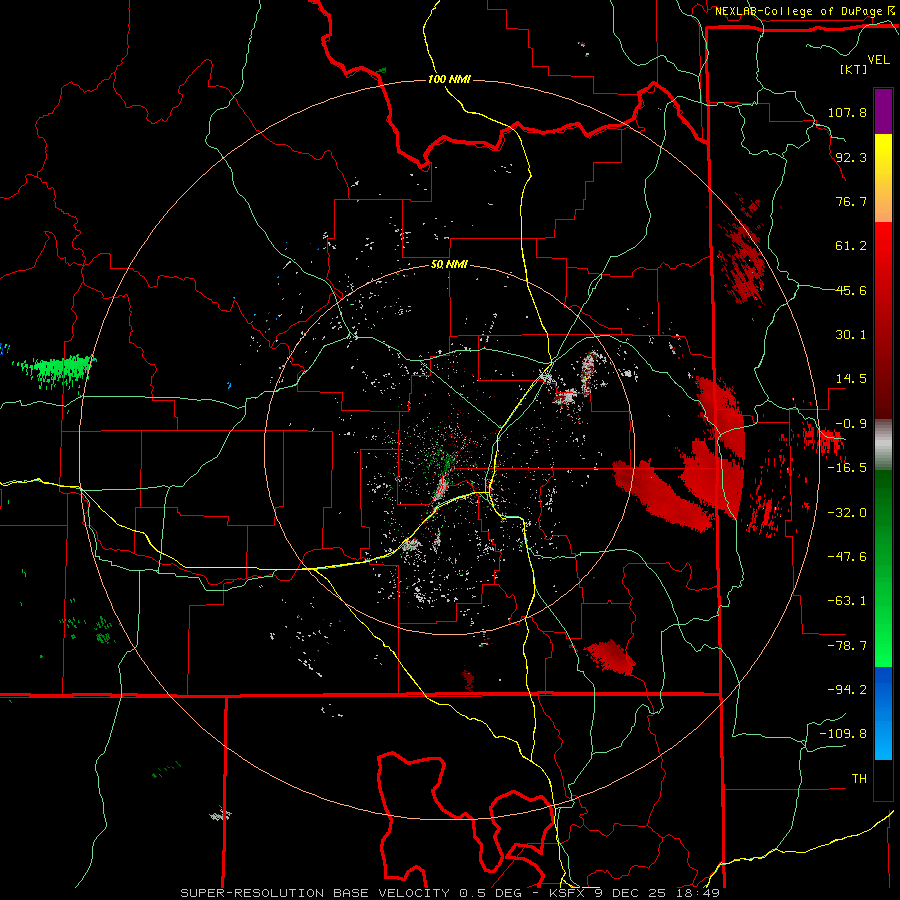This screenshot has width=900, height=900.
Task: Click the [KT] units label
Action: tap(854, 69)
